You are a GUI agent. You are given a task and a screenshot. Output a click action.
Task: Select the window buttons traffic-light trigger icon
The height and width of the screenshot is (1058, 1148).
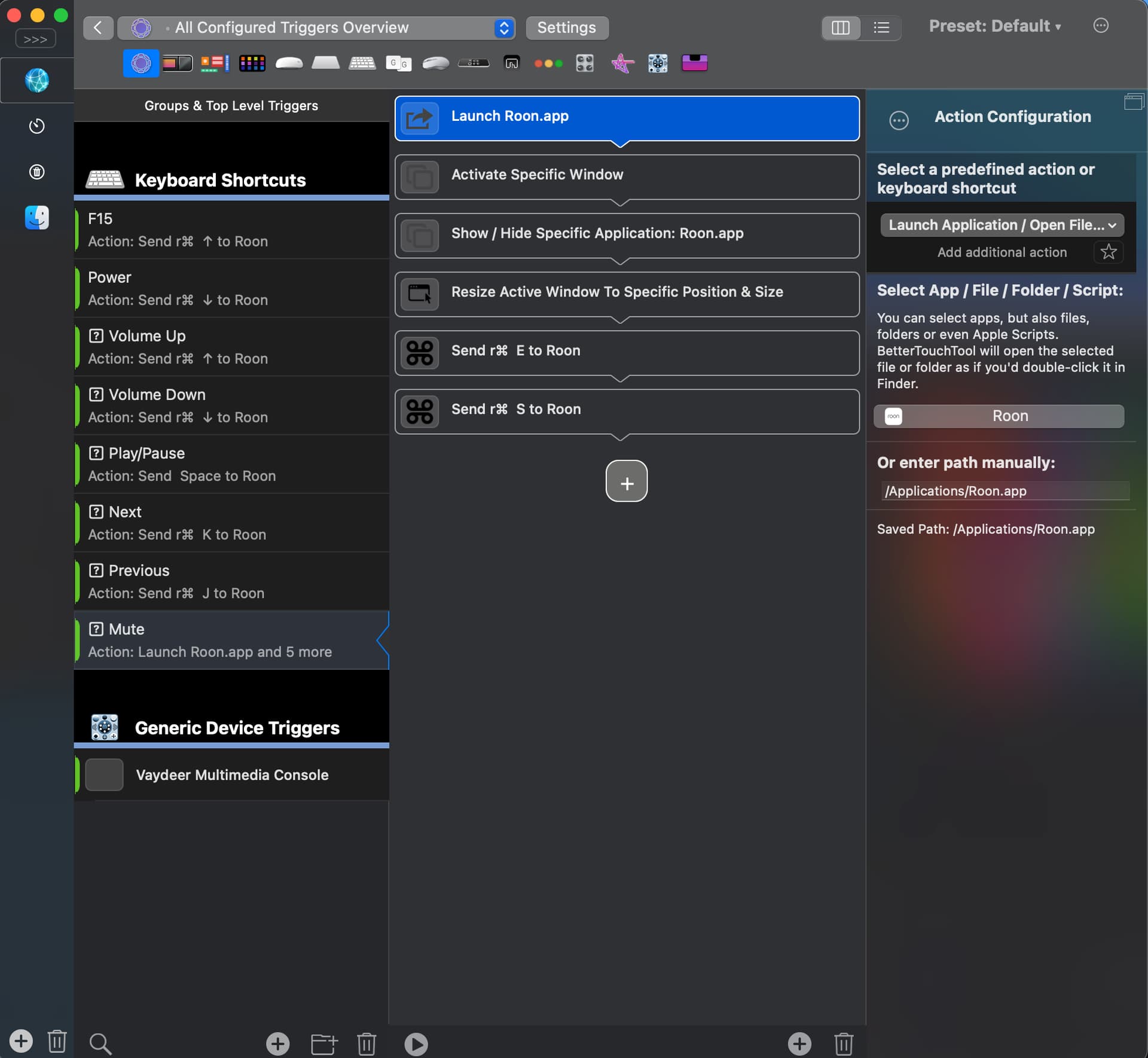pos(548,63)
